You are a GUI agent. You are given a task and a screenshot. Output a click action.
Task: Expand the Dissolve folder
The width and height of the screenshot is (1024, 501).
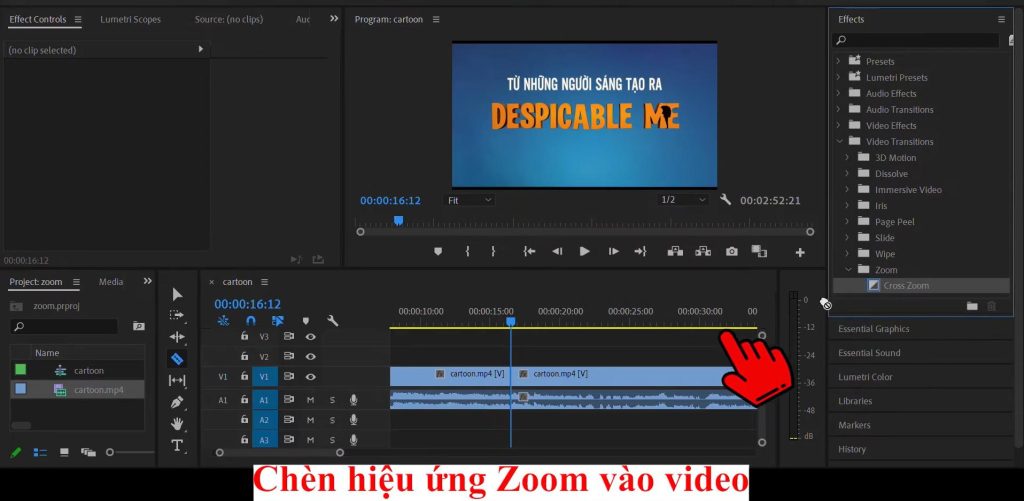[x=847, y=174]
